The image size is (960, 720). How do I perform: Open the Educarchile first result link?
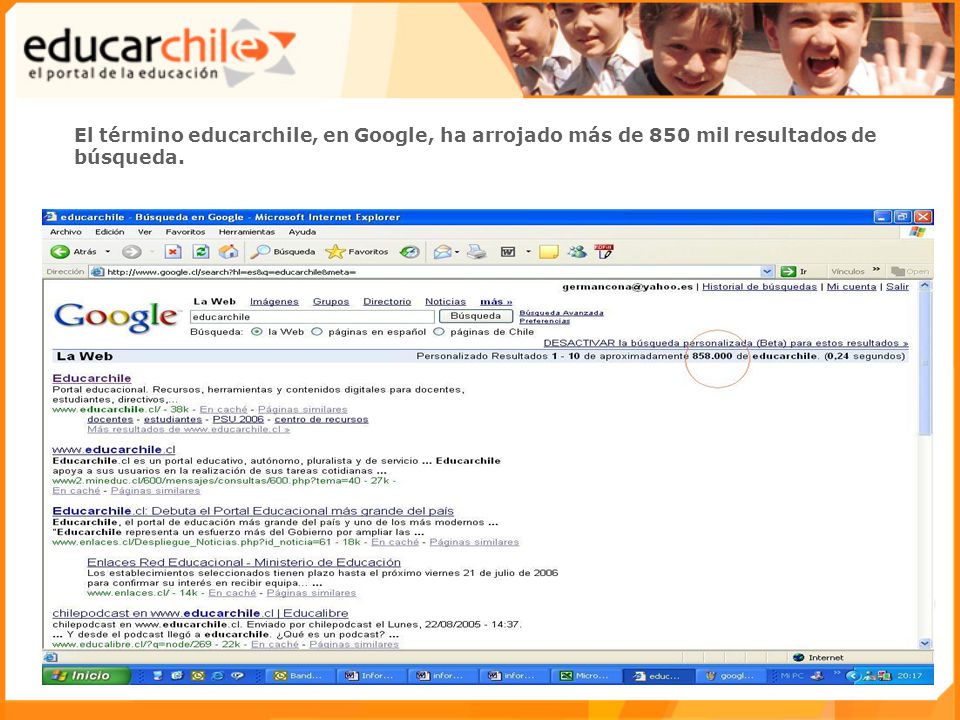click(x=92, y=378)
